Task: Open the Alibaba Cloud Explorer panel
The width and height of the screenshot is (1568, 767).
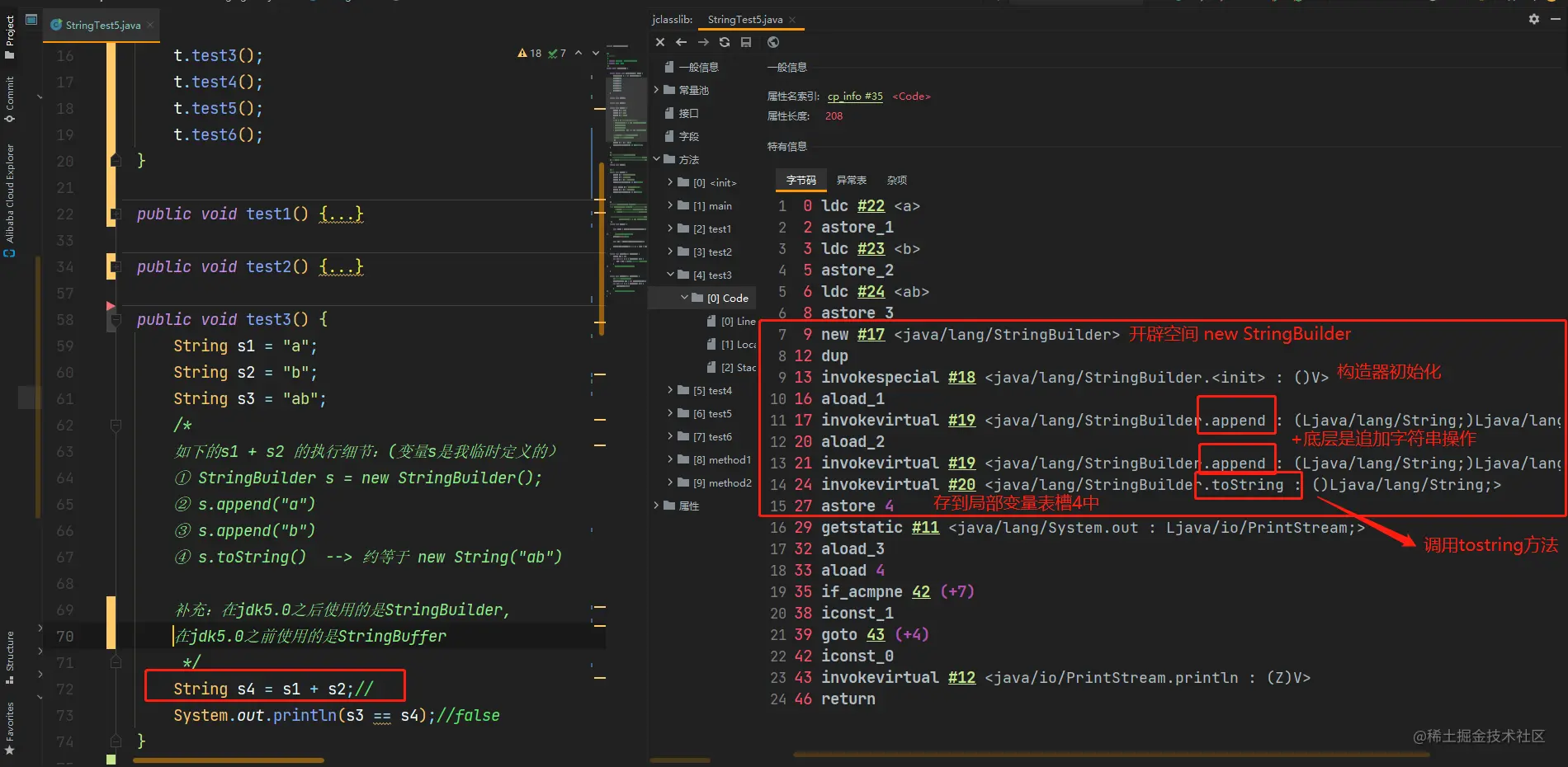Action: coord(10,200)
